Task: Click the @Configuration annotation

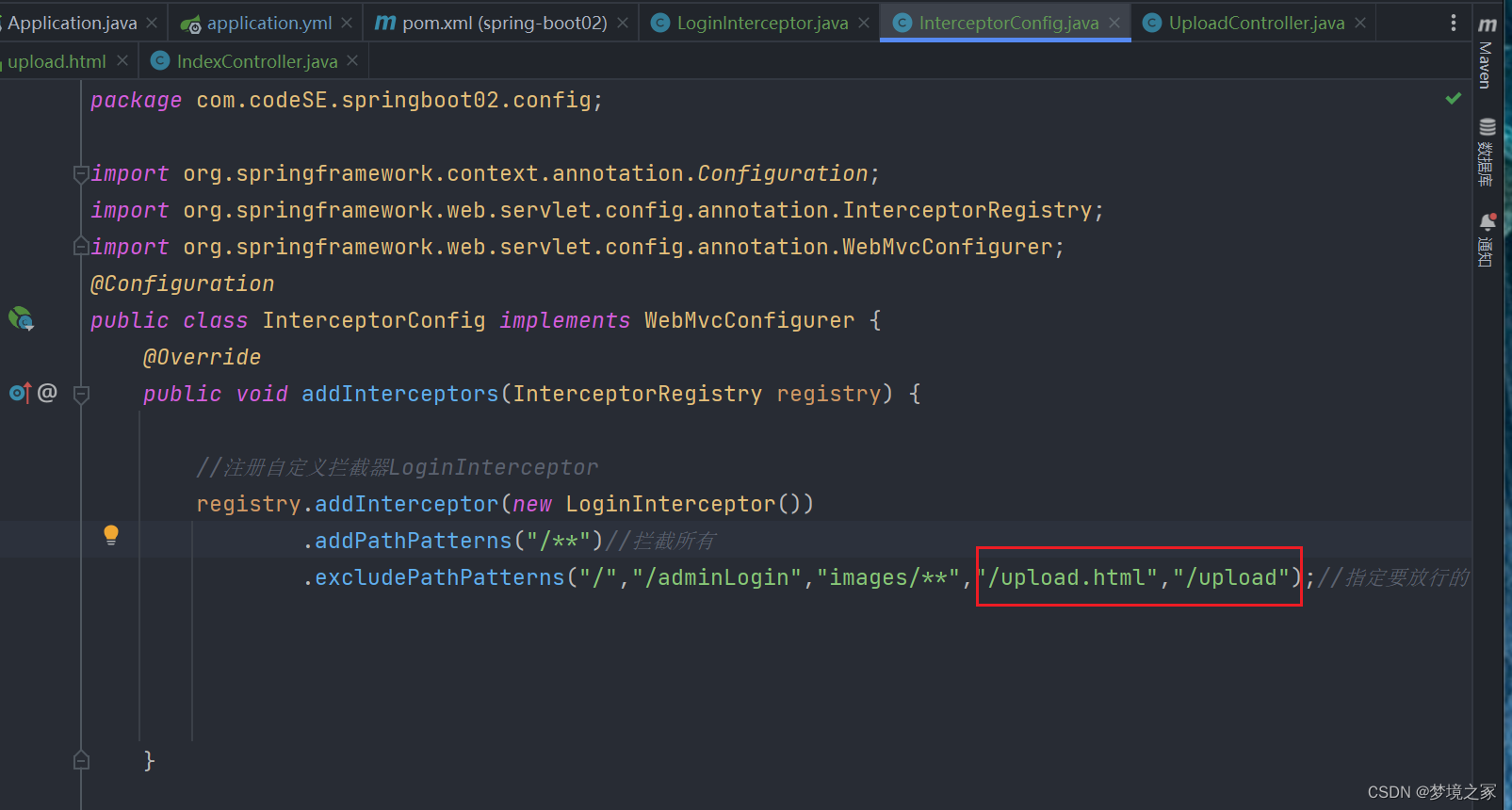Action: coord(183,283)
